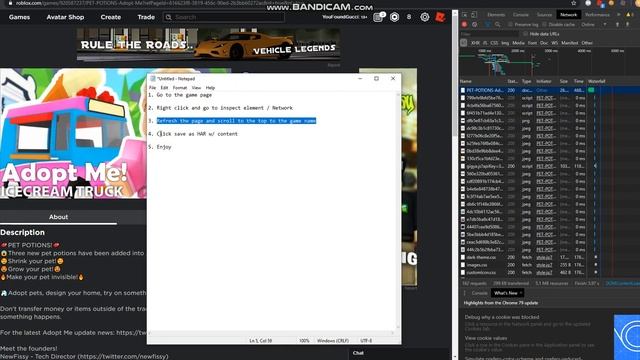Toggle the network filter funnel icon
The width and height of the screenshot is (640, 360).
tap(487, 24)
